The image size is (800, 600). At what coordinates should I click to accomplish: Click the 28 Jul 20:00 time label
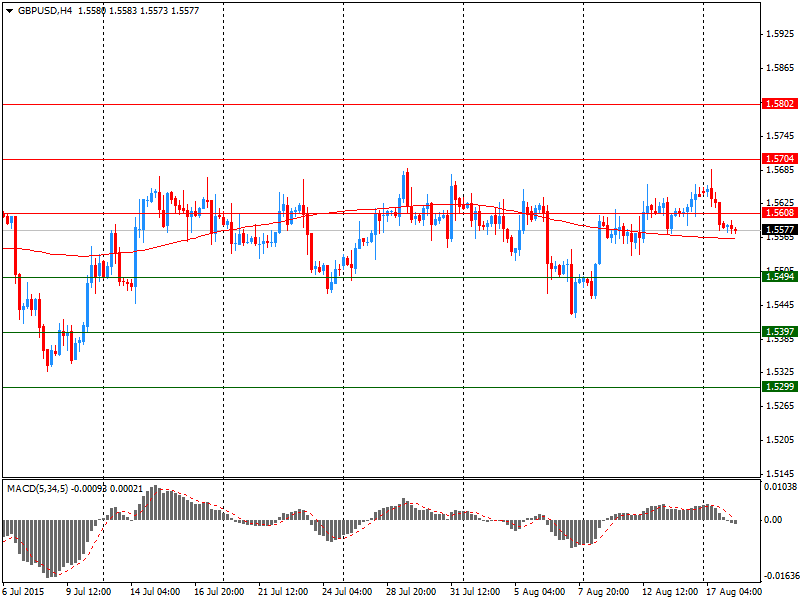click(x=411, y=592)
